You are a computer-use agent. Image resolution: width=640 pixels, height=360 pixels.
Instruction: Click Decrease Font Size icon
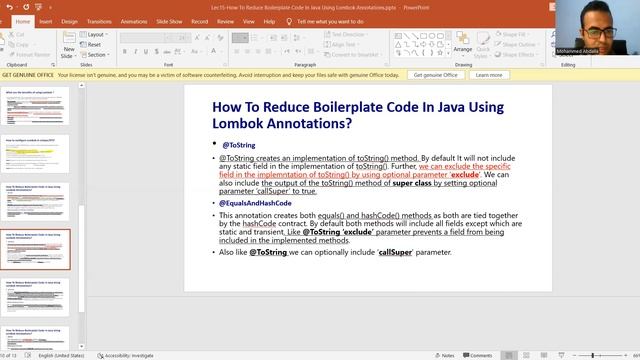[x=207, y=38]
